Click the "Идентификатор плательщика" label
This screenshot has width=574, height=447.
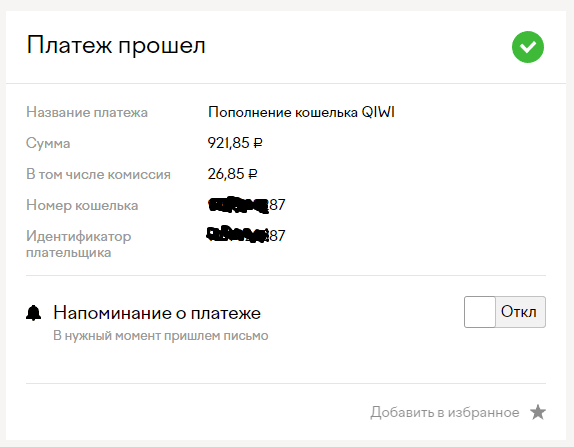coord(78,244)
